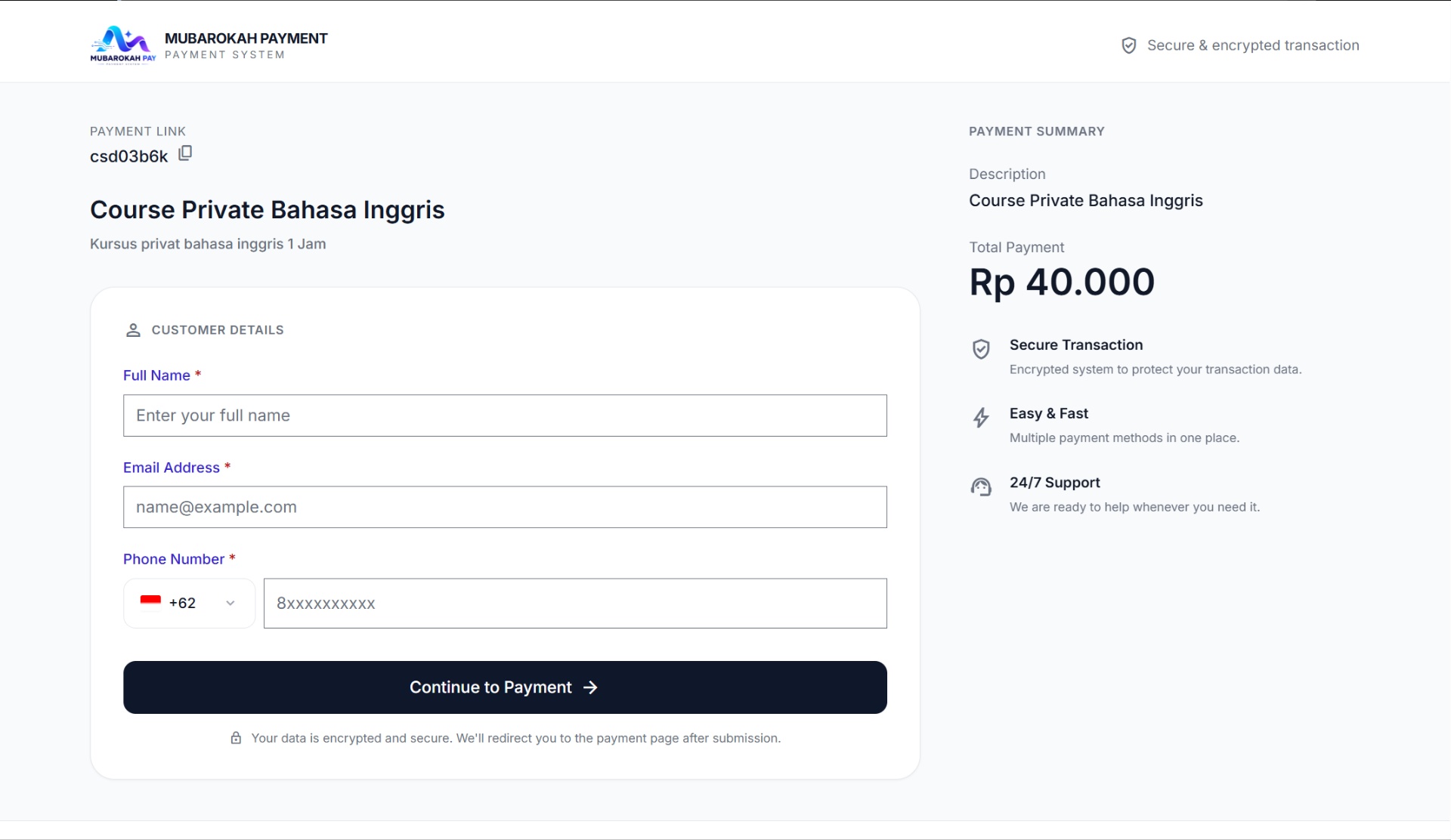This screenshot has height=840, width=1451.
Task: Click the Rp 40.000 total payment amount
Action: tap(1062, 282)
